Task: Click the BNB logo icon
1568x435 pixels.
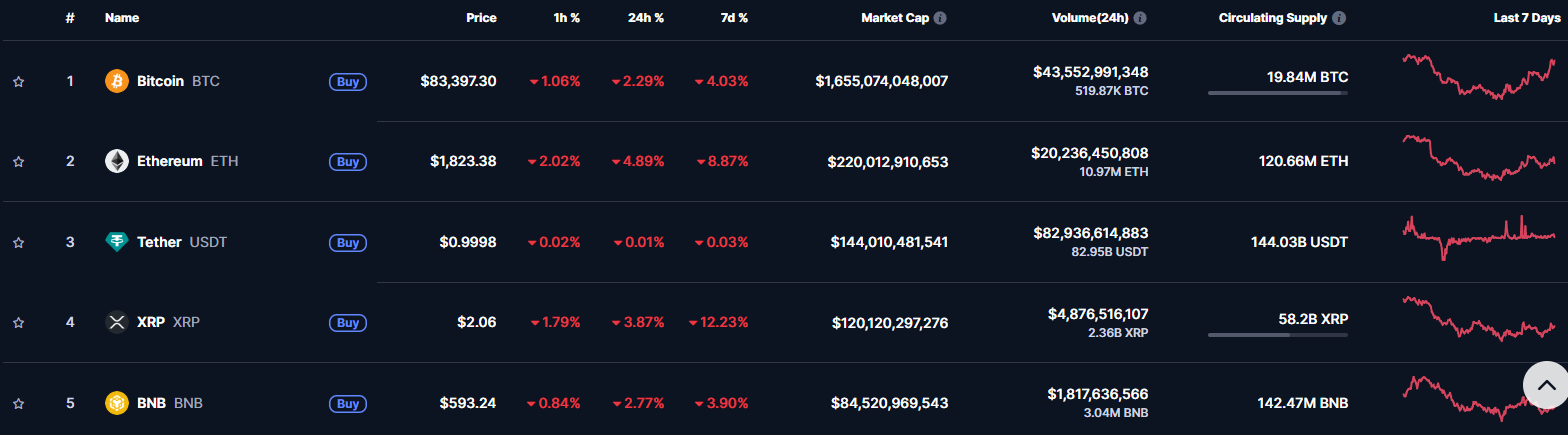Action: click(x=117, y=403)
